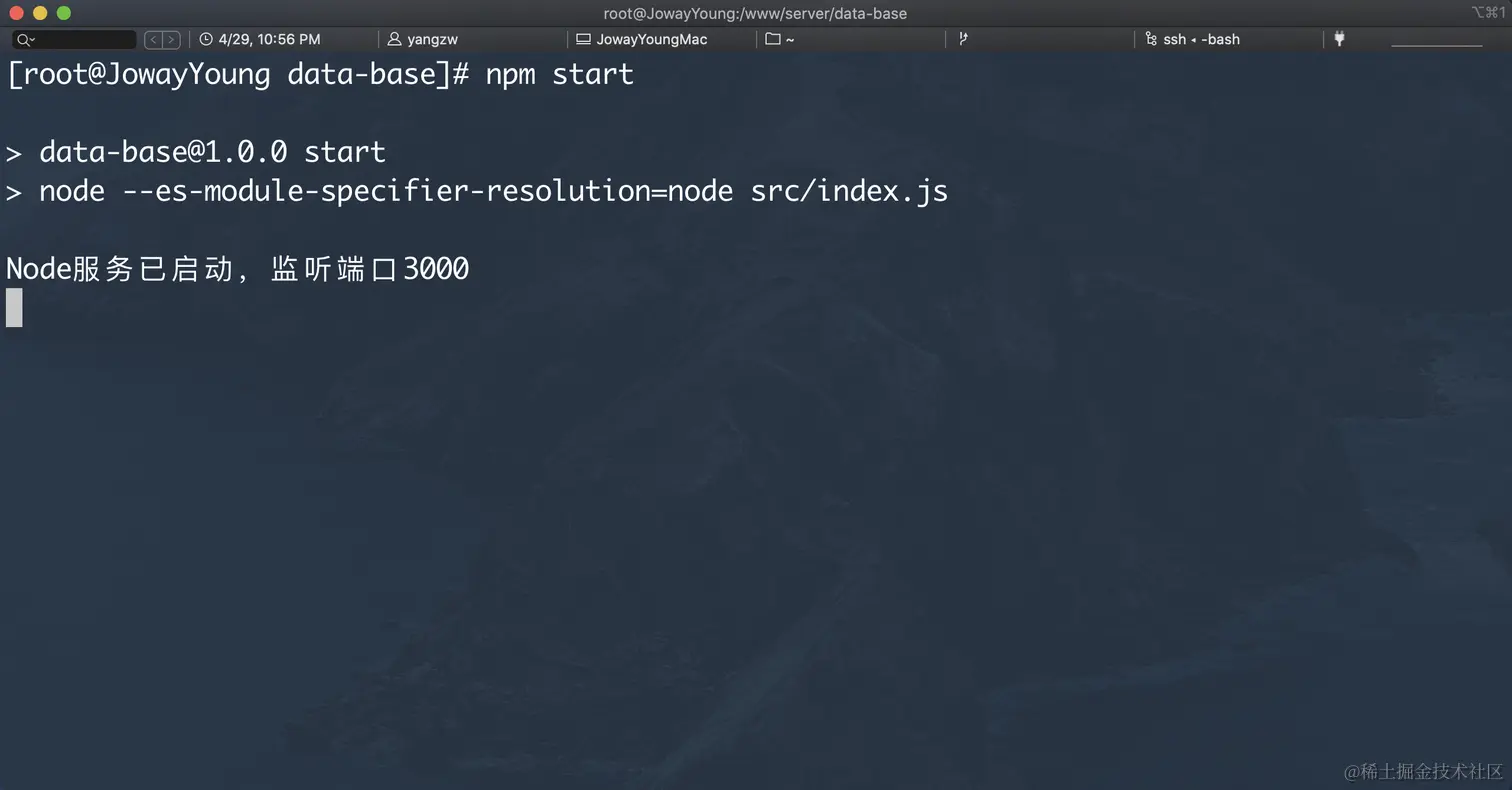Click the git branch icon in status bar
This screenshot has width=1512, height=790.
963,39
